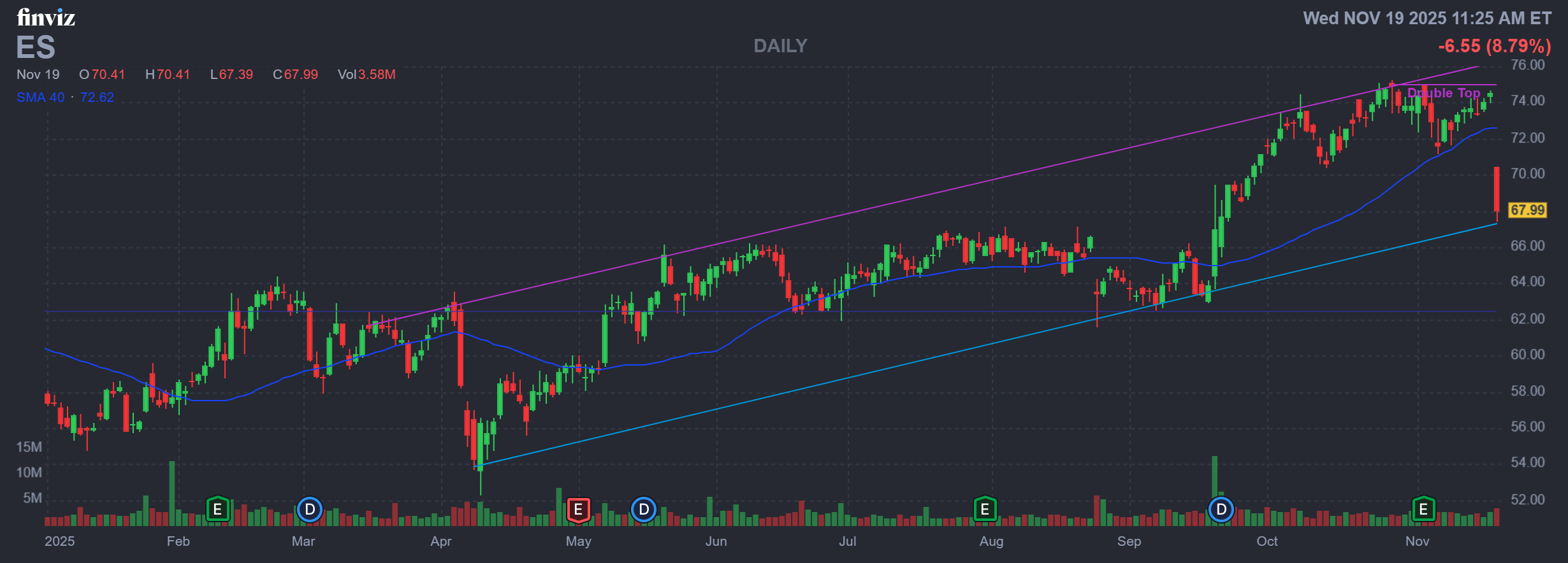
Task: Click the dividend marker in mid-May
Action: [644, 510]
